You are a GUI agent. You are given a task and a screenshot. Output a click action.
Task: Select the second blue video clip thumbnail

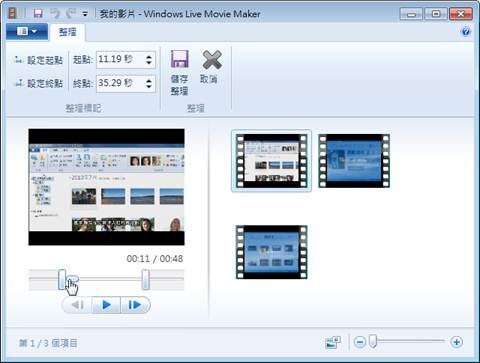(x=354, y=161)
